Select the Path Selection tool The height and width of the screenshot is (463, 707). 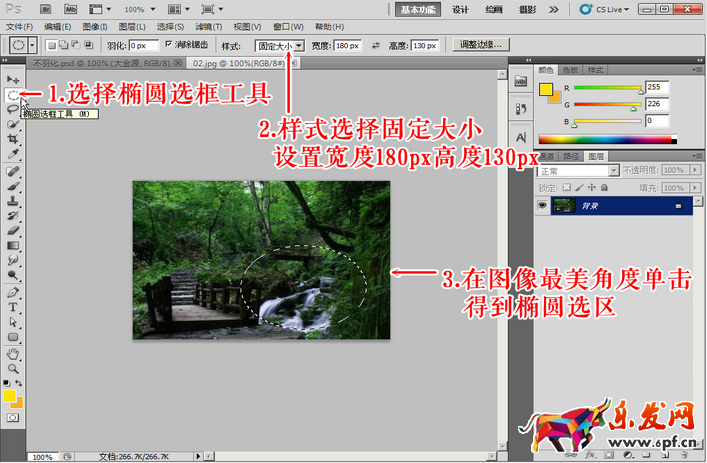[13, 322]
